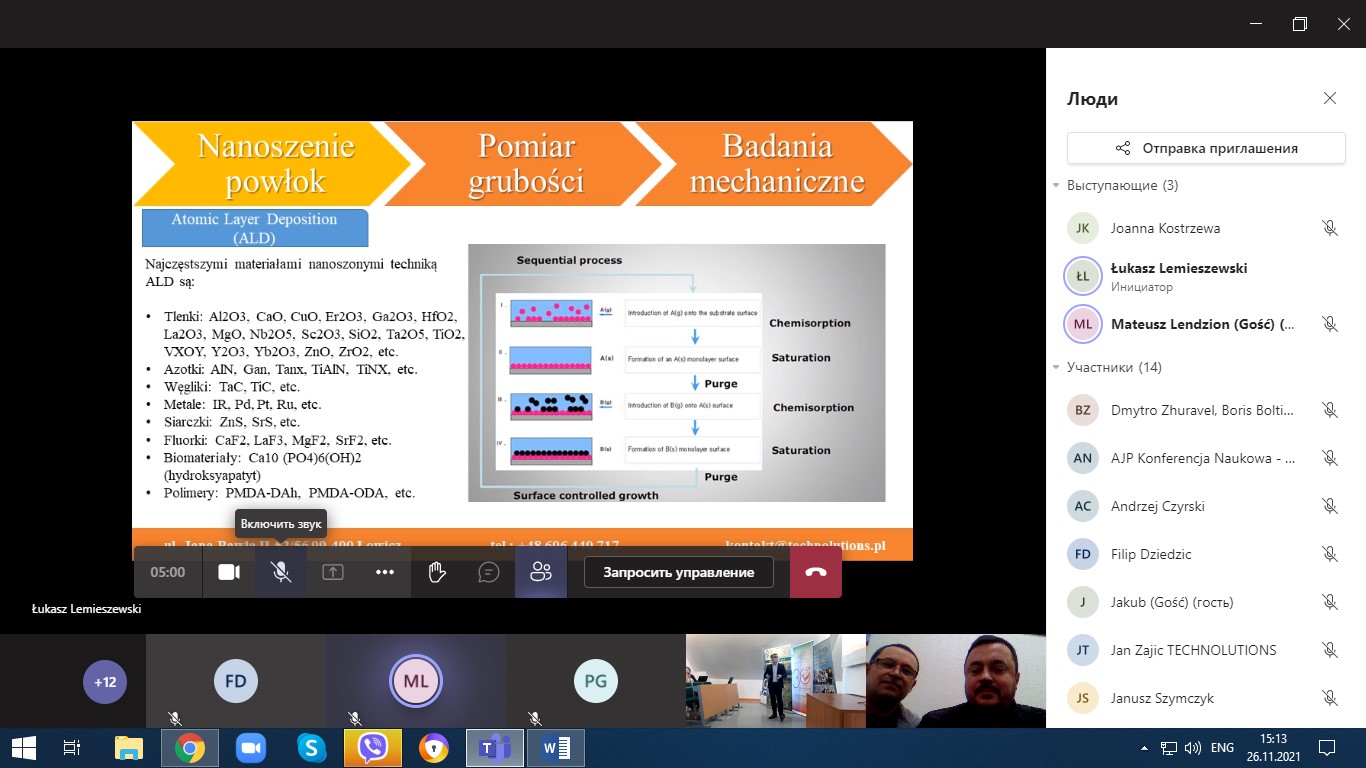Select Andrzej Czyrski in participants list
Screen dimensions: 1366x768
click(1206, 506)
